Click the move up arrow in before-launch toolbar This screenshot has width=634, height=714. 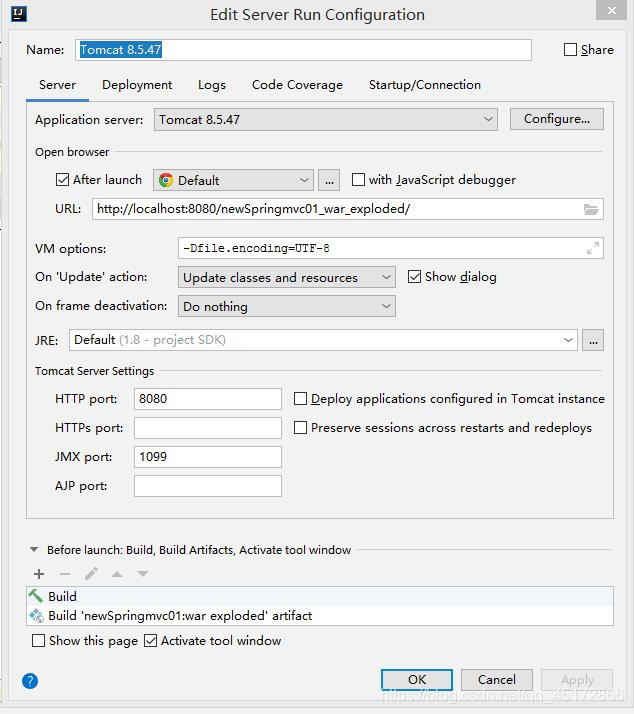tap(117, 574)
